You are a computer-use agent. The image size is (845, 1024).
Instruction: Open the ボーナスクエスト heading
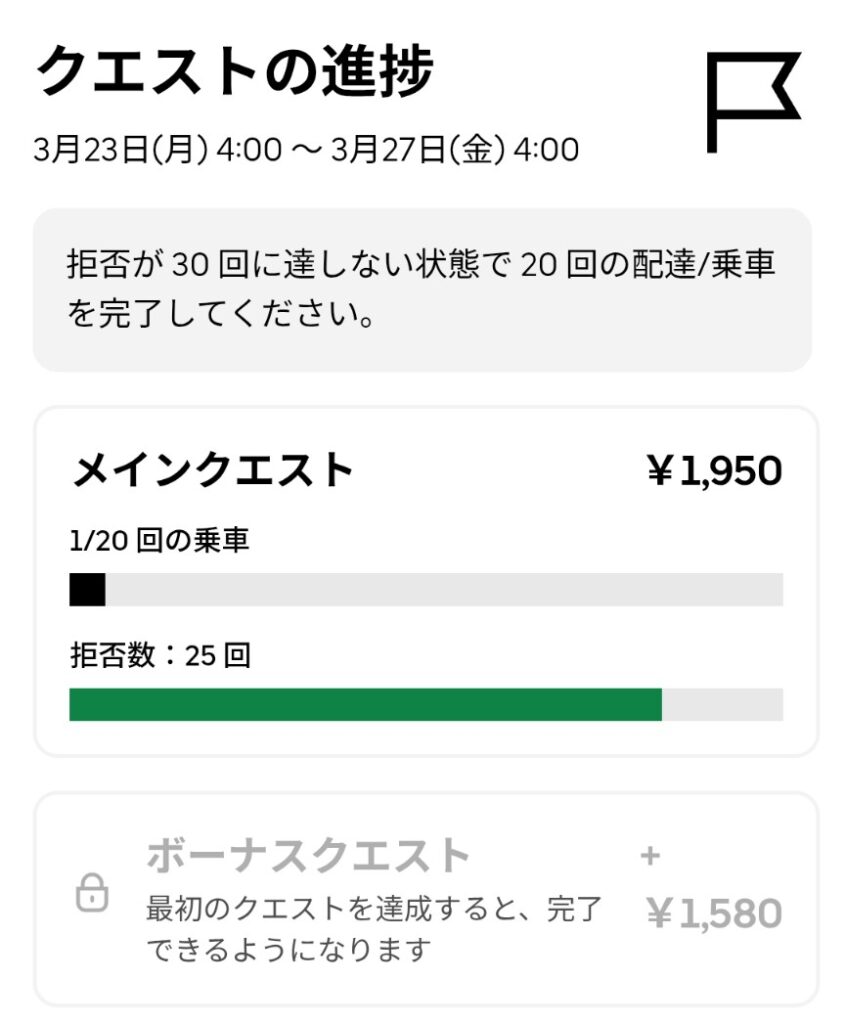[x=308, y=856]
